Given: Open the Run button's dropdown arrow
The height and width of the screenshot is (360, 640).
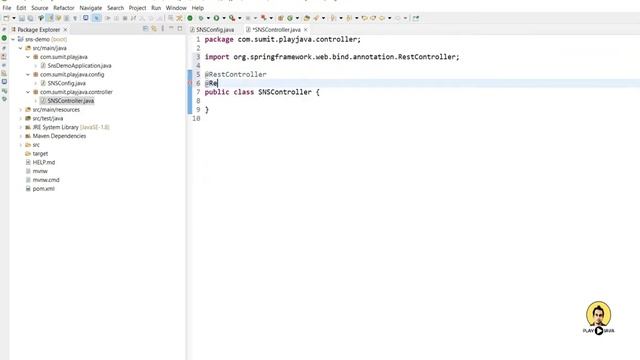Looking at the screenshot, I should (x=224, y=18).
